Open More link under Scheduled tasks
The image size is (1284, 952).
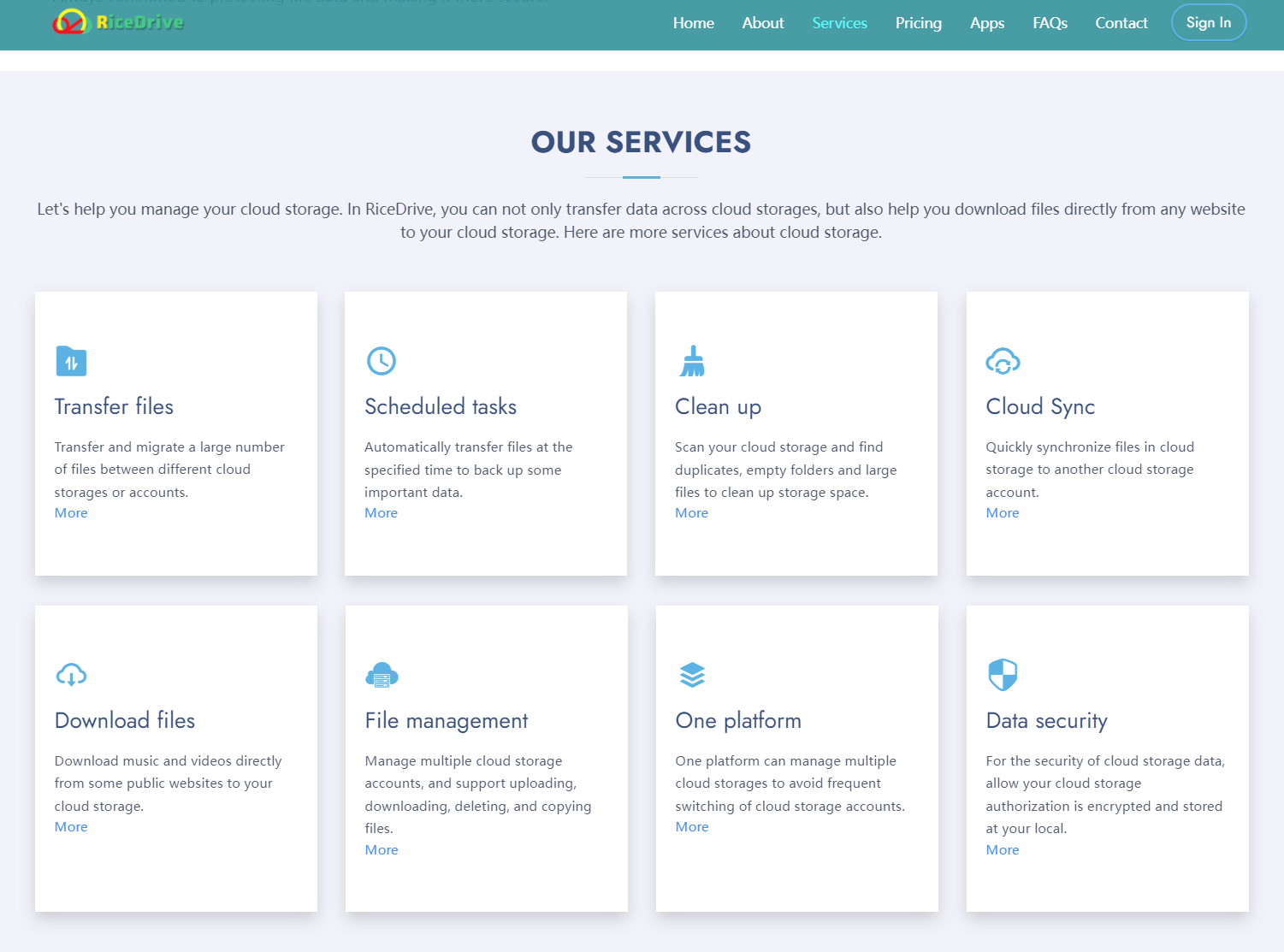(x=381, y=513)
